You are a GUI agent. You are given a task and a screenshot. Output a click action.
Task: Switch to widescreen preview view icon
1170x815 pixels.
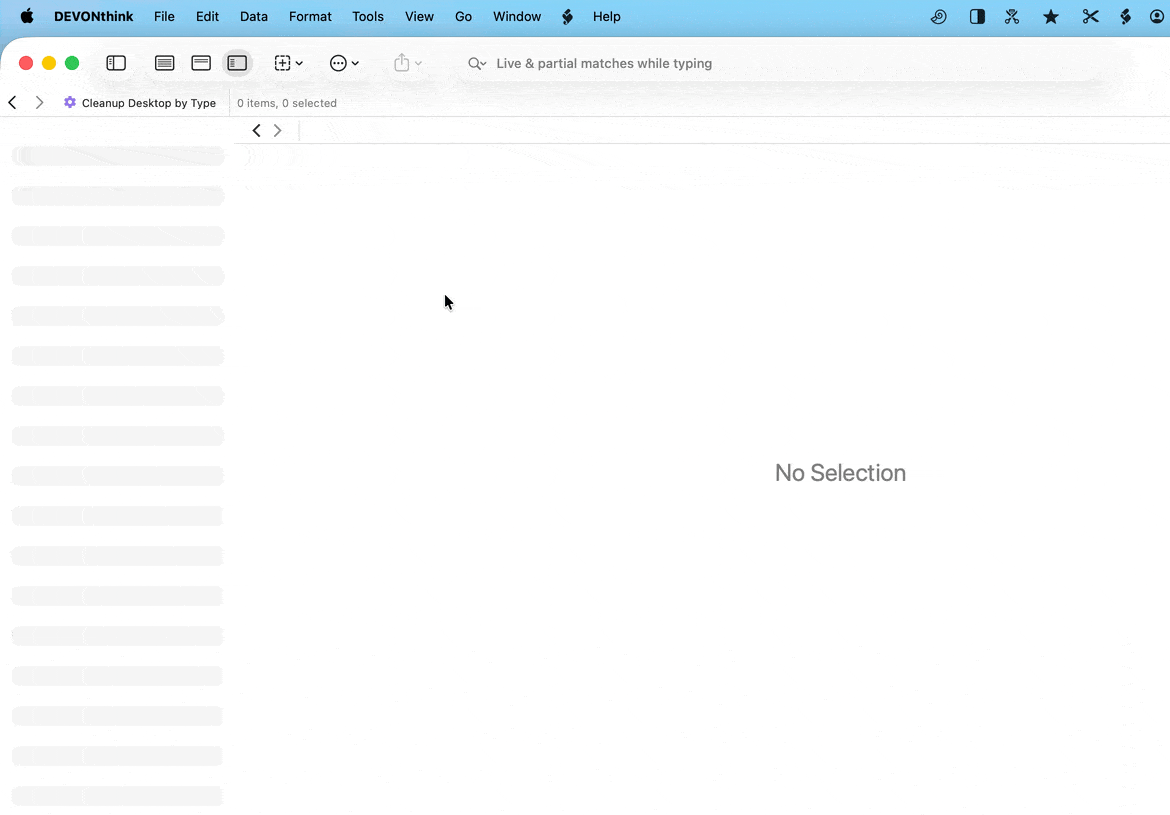click(201, 63)
